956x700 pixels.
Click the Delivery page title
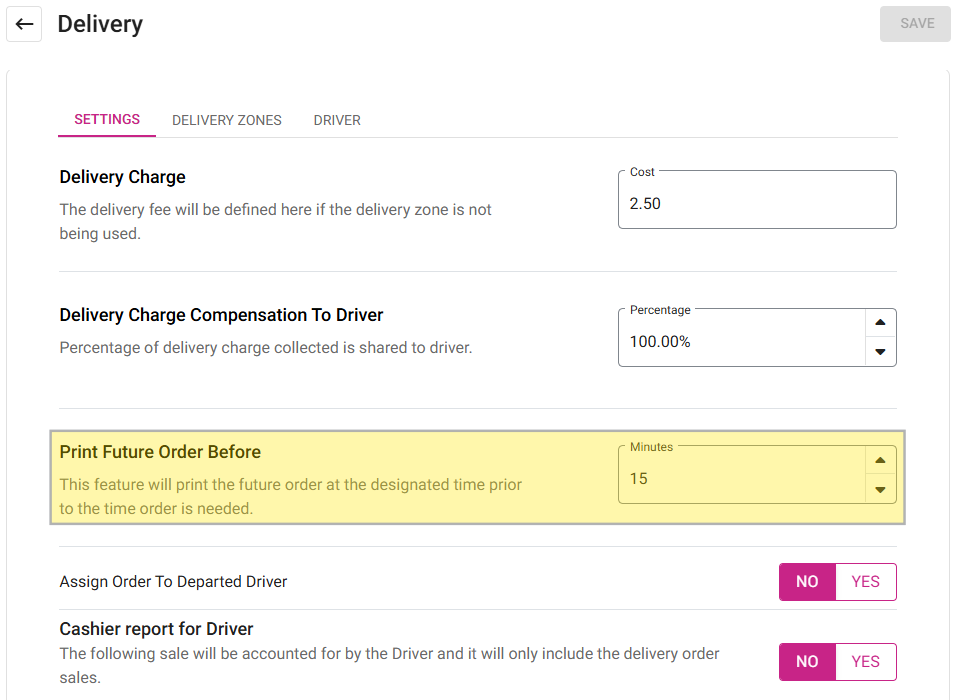coord(100,24)
